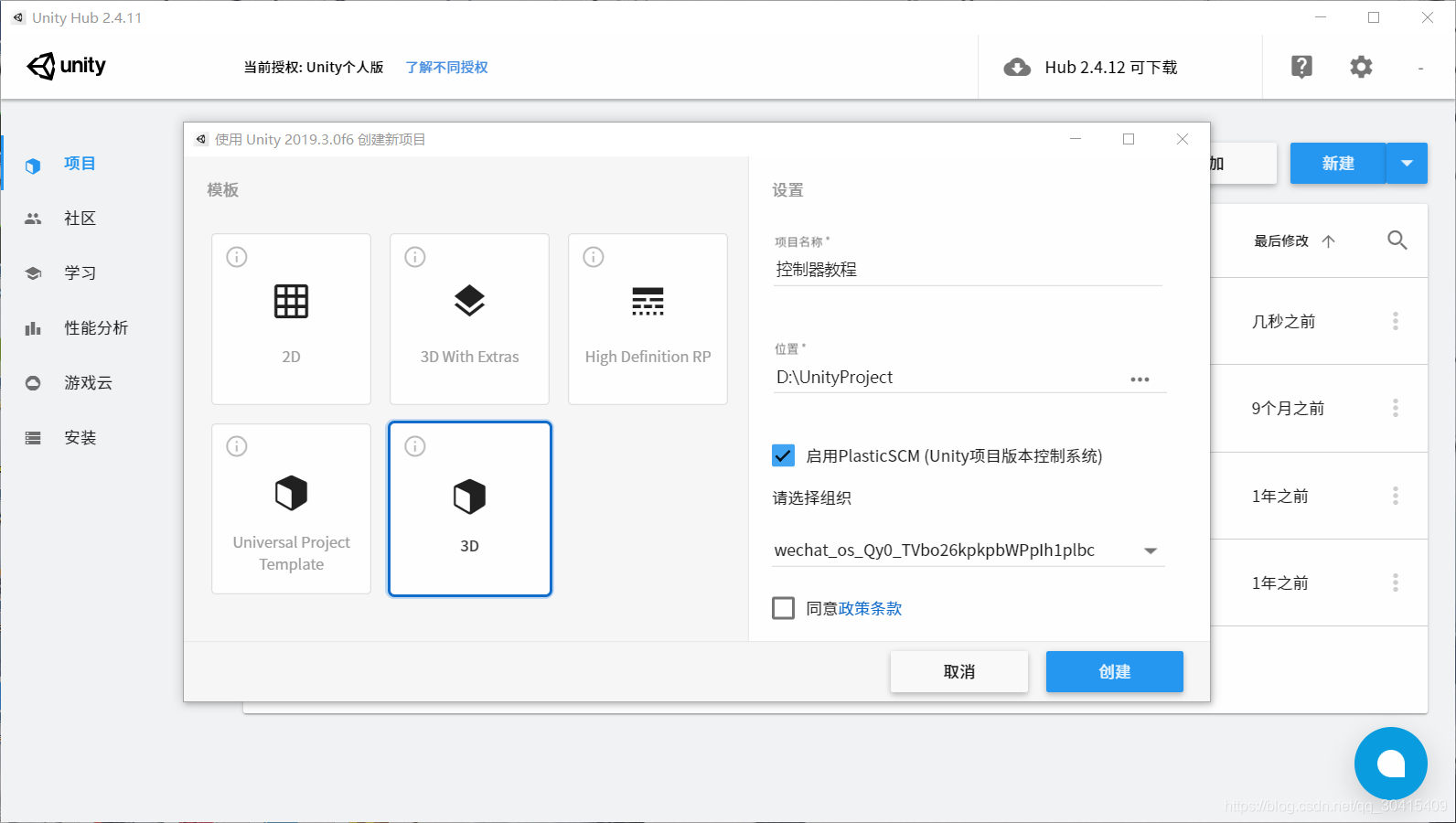Select the High Definition RP template
This screenshot has height=823, width=1456.
[x=648, y=319]
